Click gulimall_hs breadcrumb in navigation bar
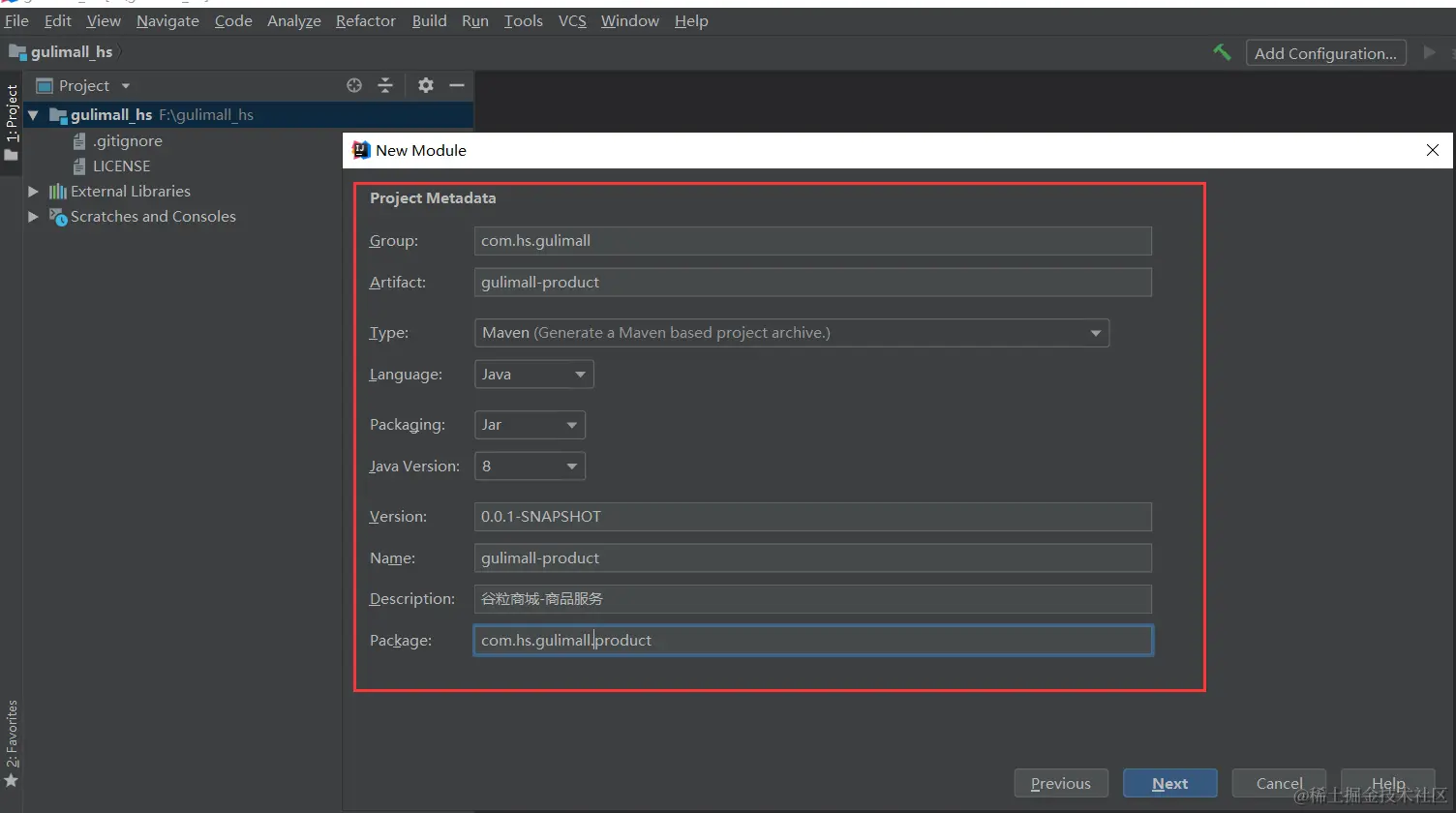 pyautogui.click(x=72, y=52)
